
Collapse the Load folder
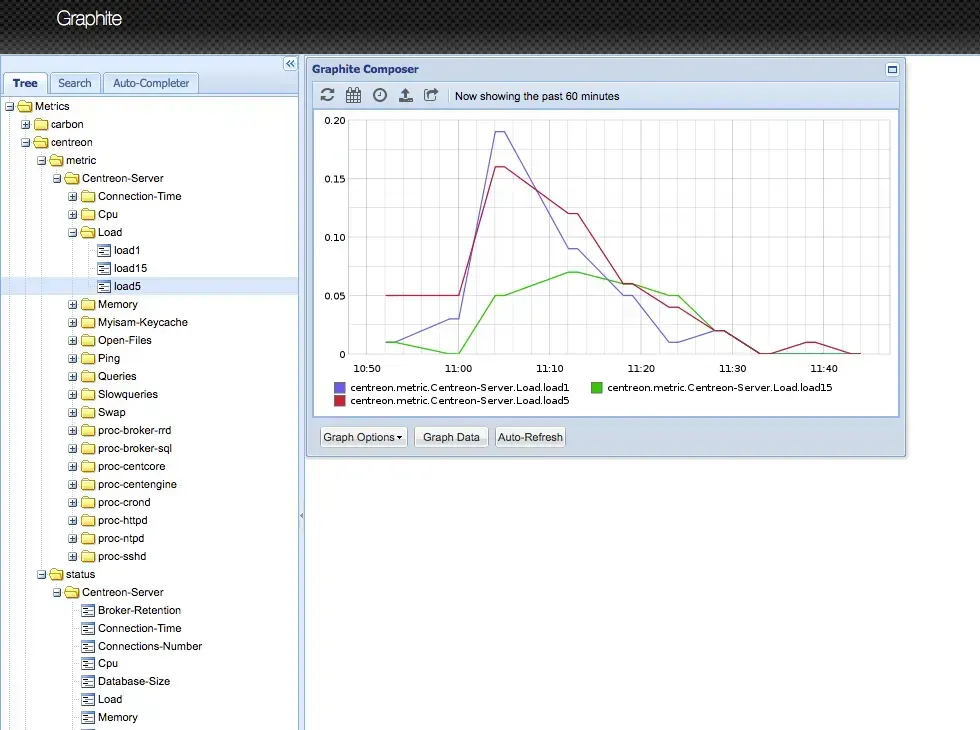[72, 233]
